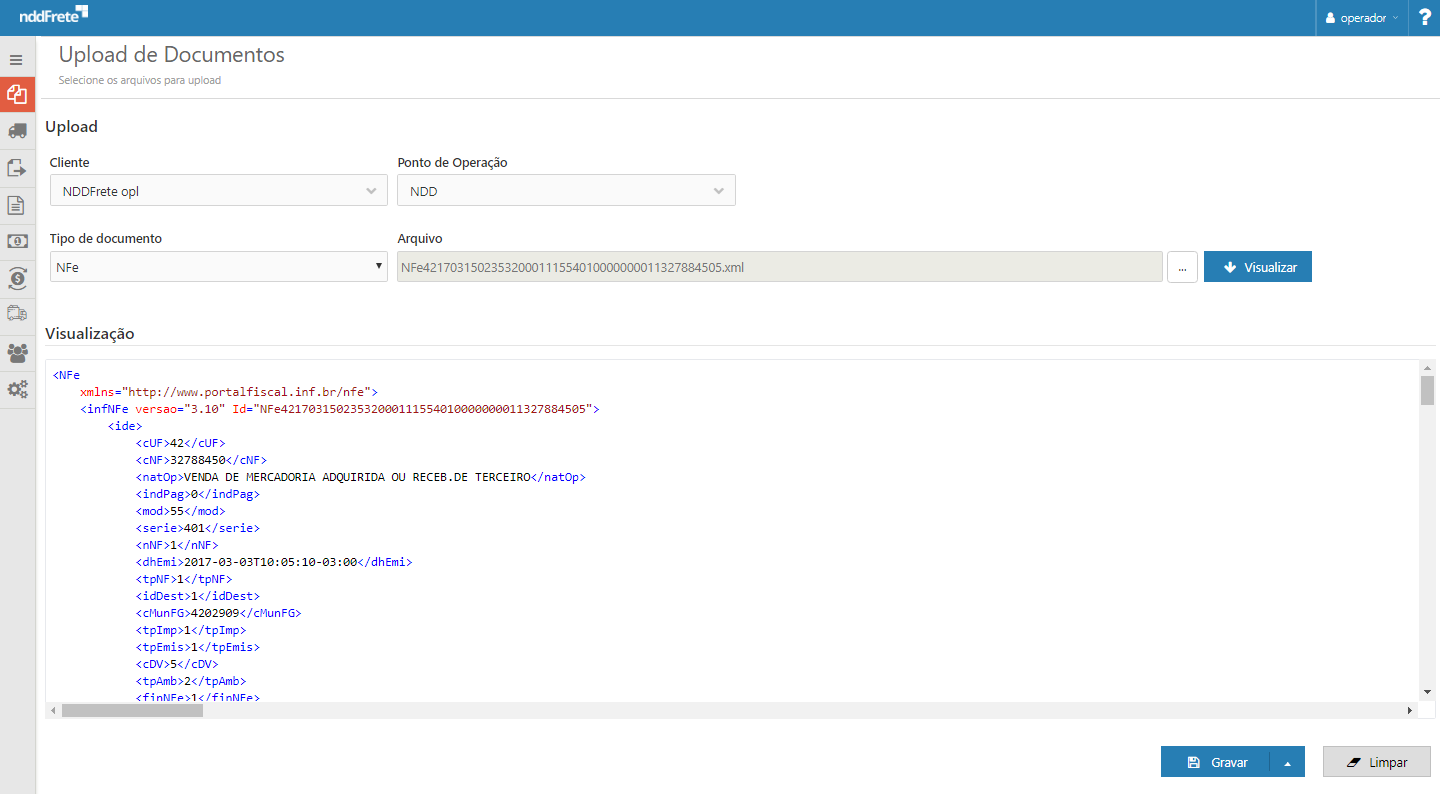The height and width of the screenshot is (794, 1440).
Task: Click the dollar refresh cycle sidebar icon
Action: (x=16, y=278)
